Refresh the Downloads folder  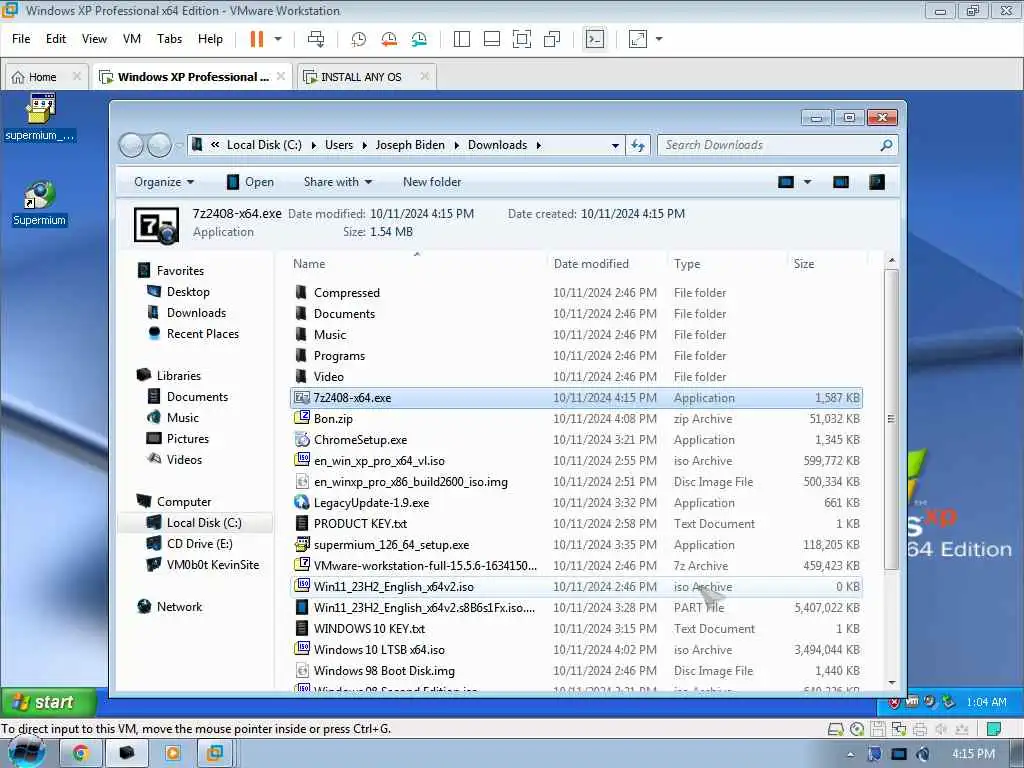click(x=638, y=146)
